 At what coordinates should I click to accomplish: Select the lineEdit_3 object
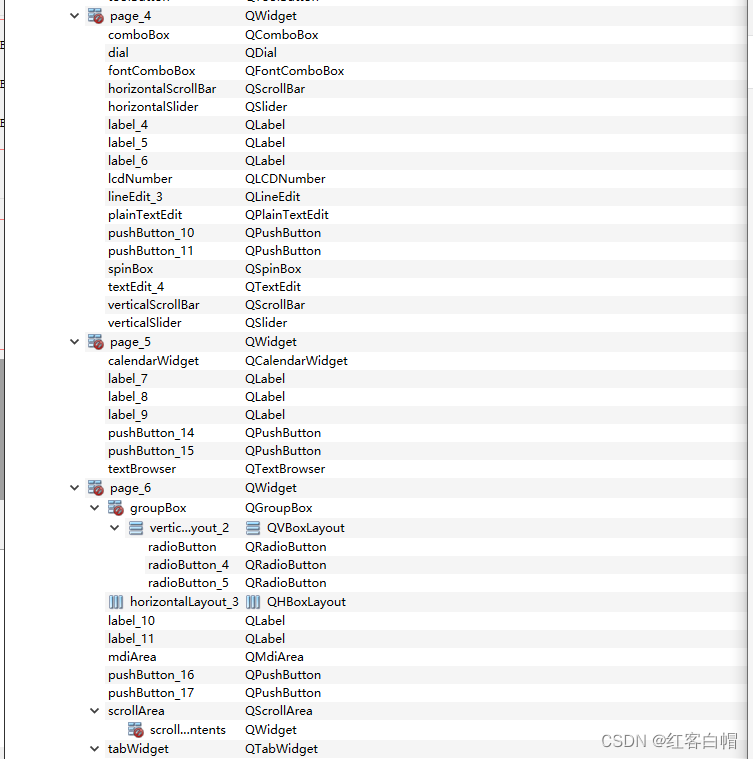tap(135, 197)
